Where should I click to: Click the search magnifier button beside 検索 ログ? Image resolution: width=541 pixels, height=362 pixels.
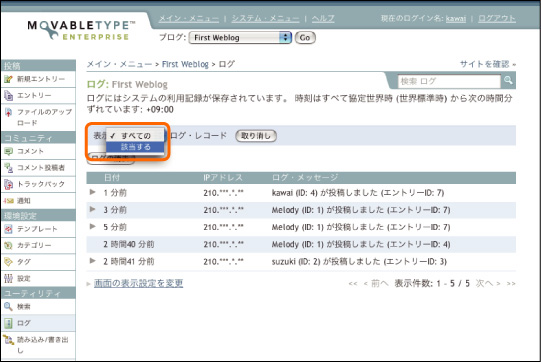[508, 80]
